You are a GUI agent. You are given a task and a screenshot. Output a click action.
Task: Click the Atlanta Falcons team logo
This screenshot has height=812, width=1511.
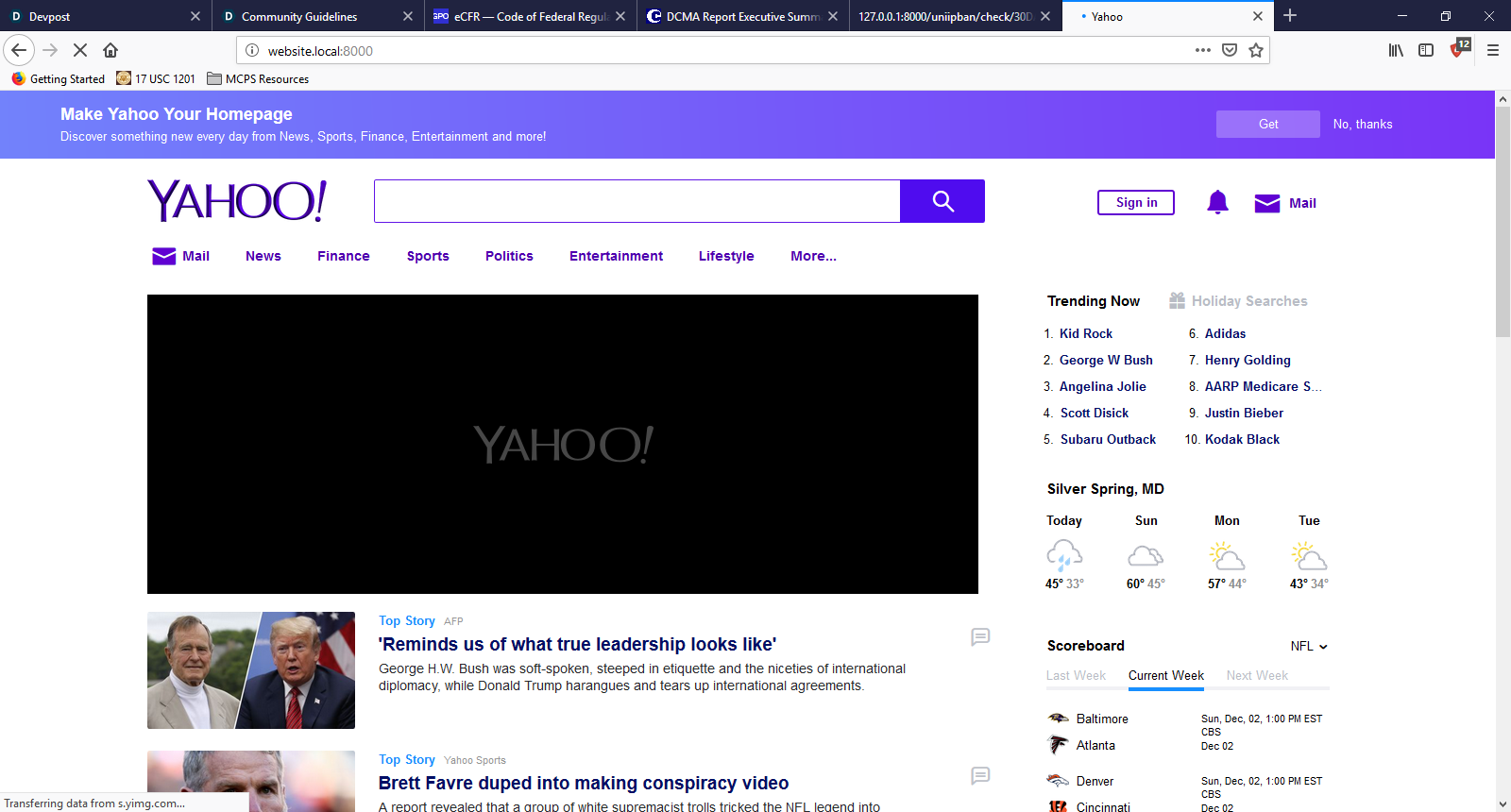click(1059, 745)
